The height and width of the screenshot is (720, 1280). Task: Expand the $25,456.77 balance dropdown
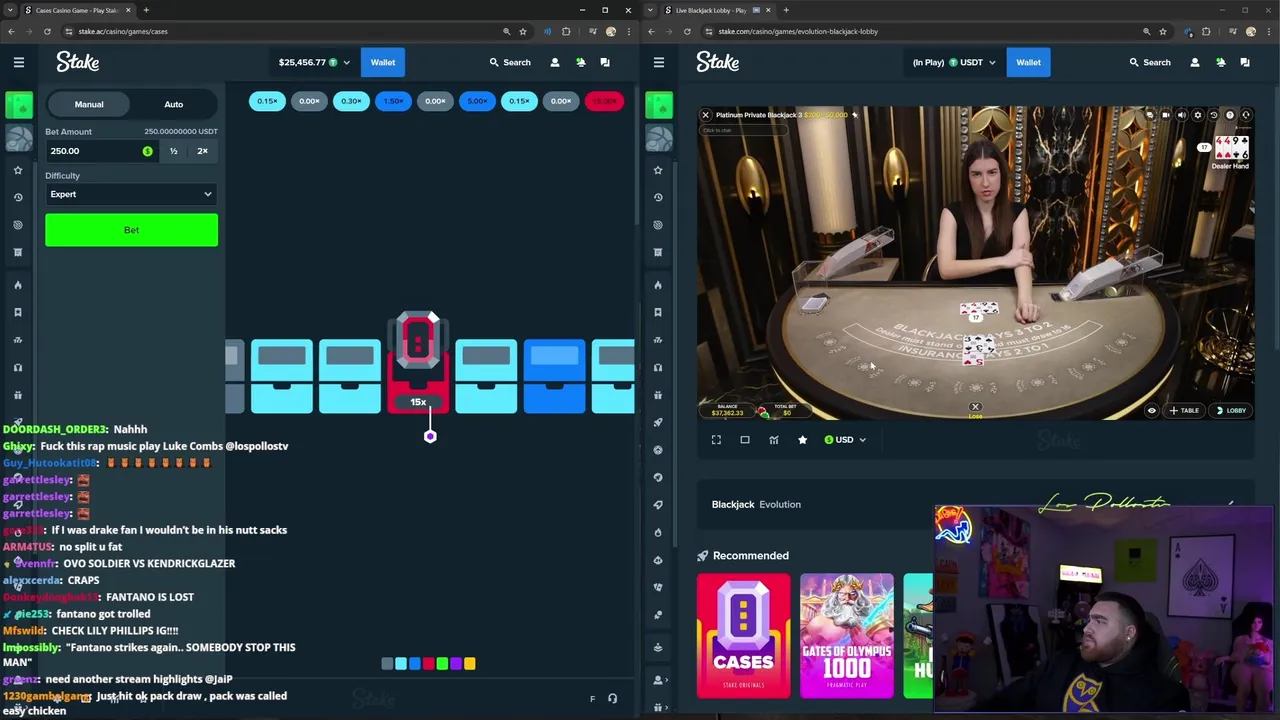[314, 62]
